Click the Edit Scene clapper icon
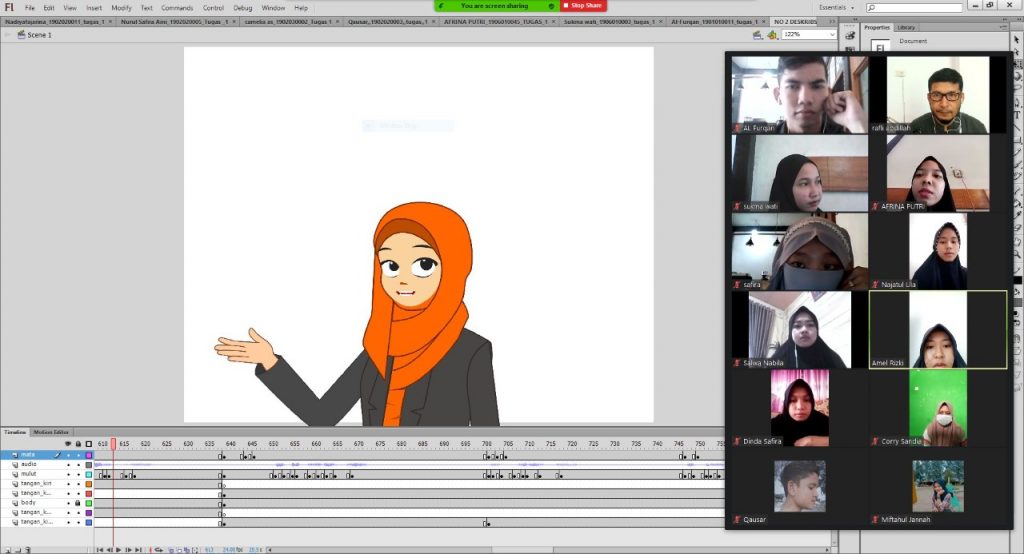Screen dimensions: 1024x554 click(x=757, y=35)
